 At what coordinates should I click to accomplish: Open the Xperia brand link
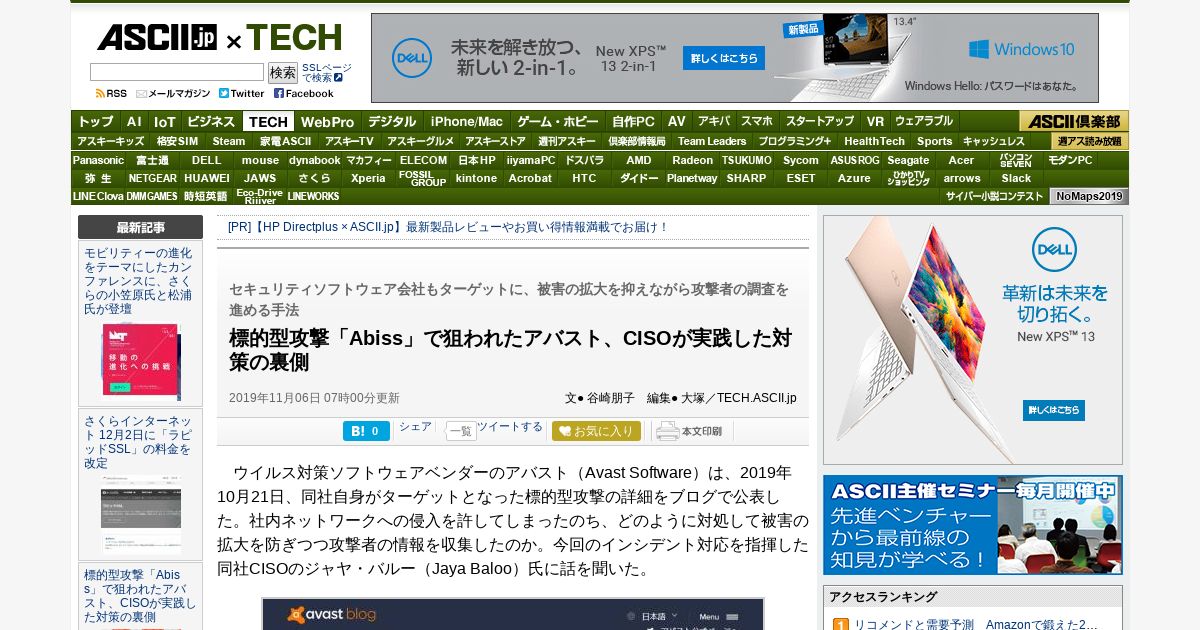[368, 178]
